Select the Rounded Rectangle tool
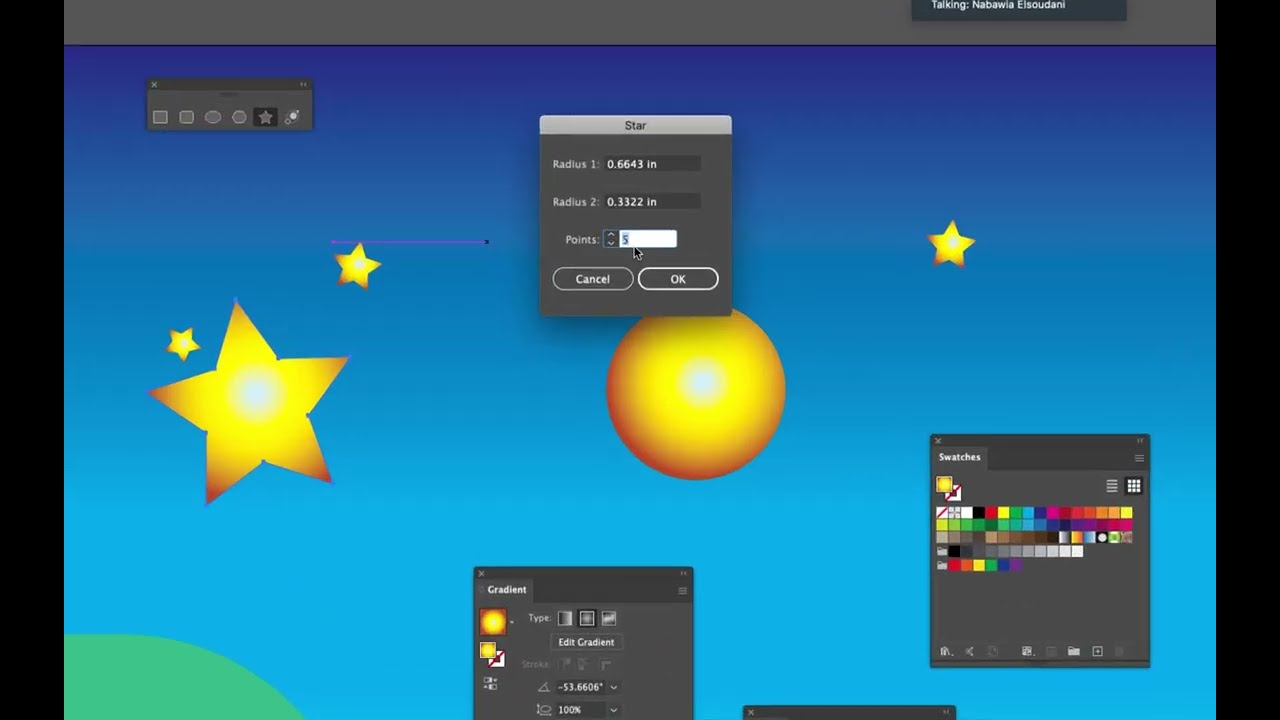This screenshot has height=720, width=1280. tap(186, 117)
